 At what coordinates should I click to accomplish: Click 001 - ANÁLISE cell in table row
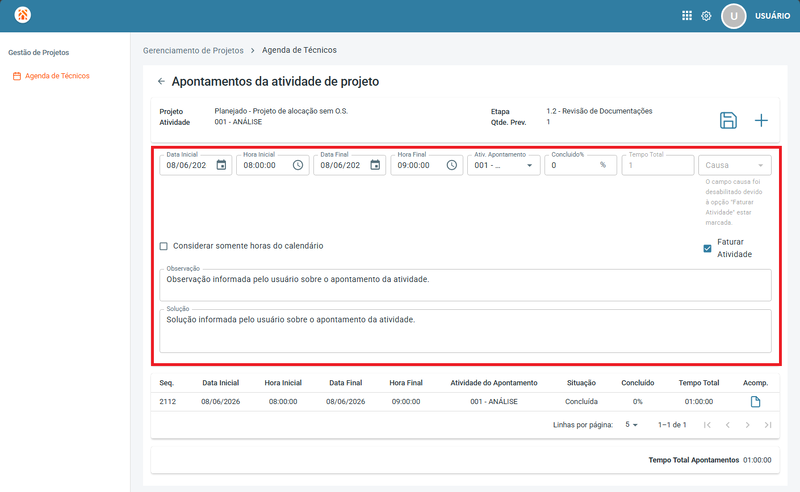493,402
